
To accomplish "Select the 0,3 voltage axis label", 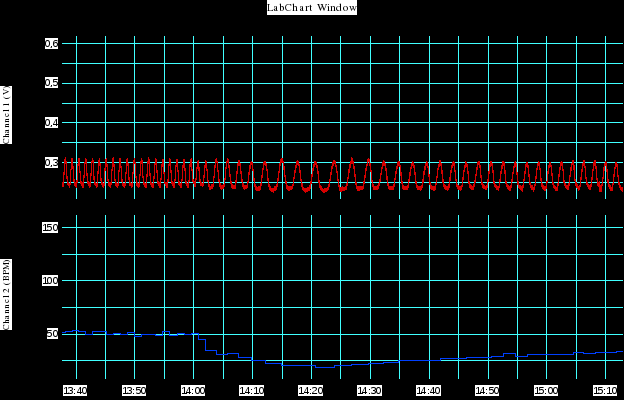I will (52, 163).
